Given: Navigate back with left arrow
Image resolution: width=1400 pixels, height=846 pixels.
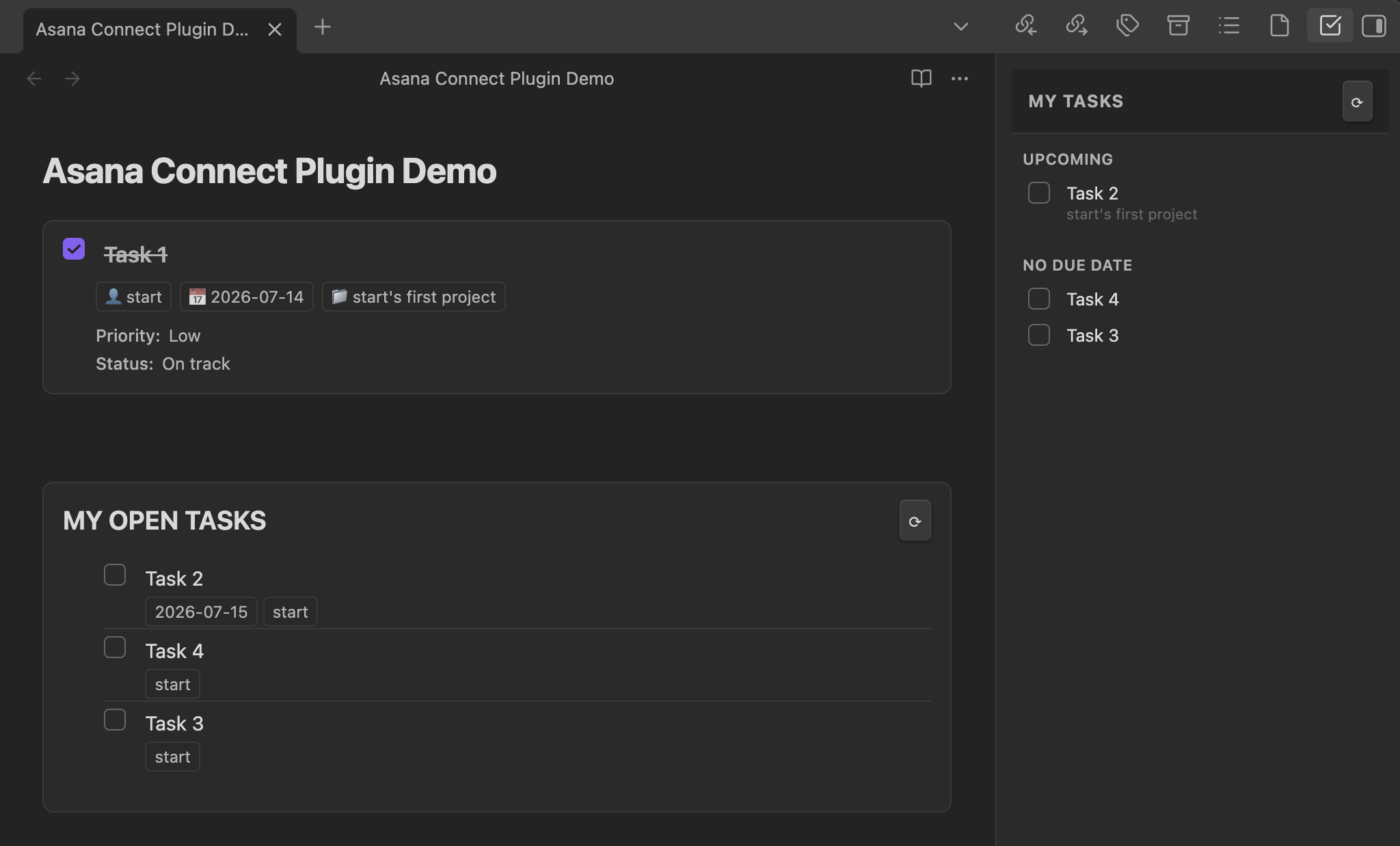Looking at the screenshot, I should point(34,79).
